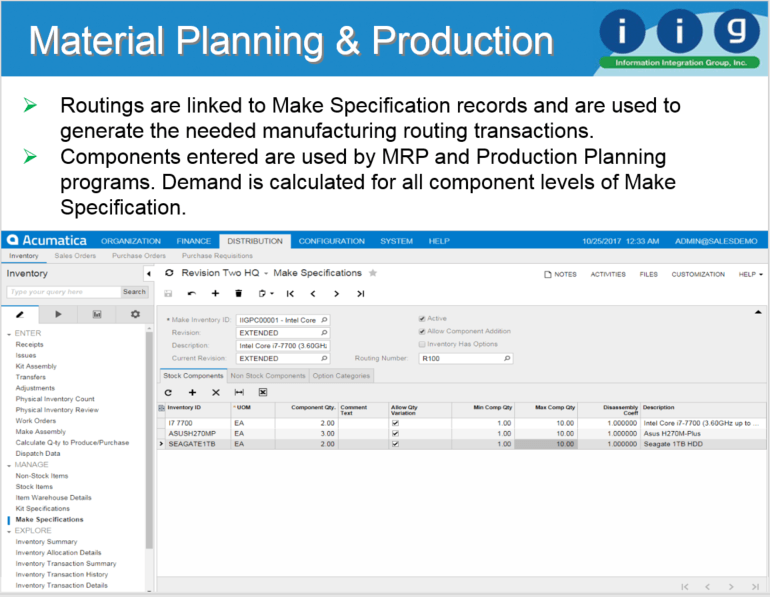
Task: Open lookup magnifier for Make Inventory ID
Action: 324,320
